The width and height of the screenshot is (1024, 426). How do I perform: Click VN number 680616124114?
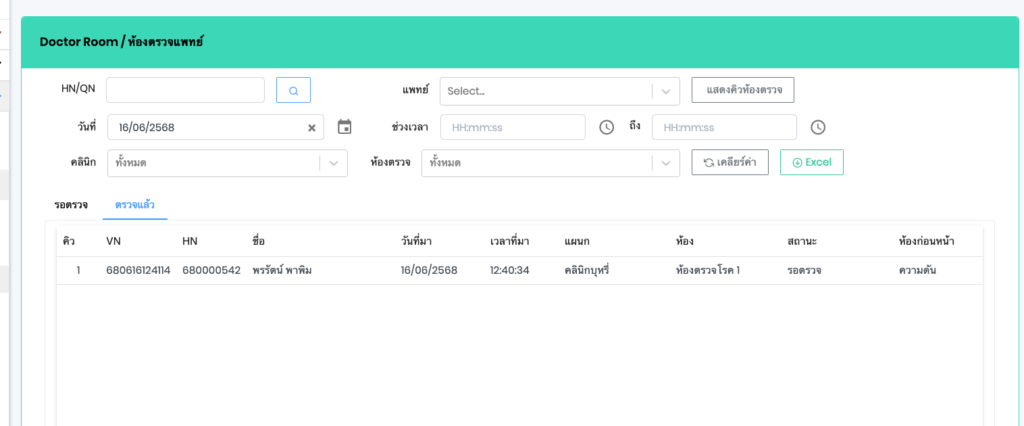[138, 271]
